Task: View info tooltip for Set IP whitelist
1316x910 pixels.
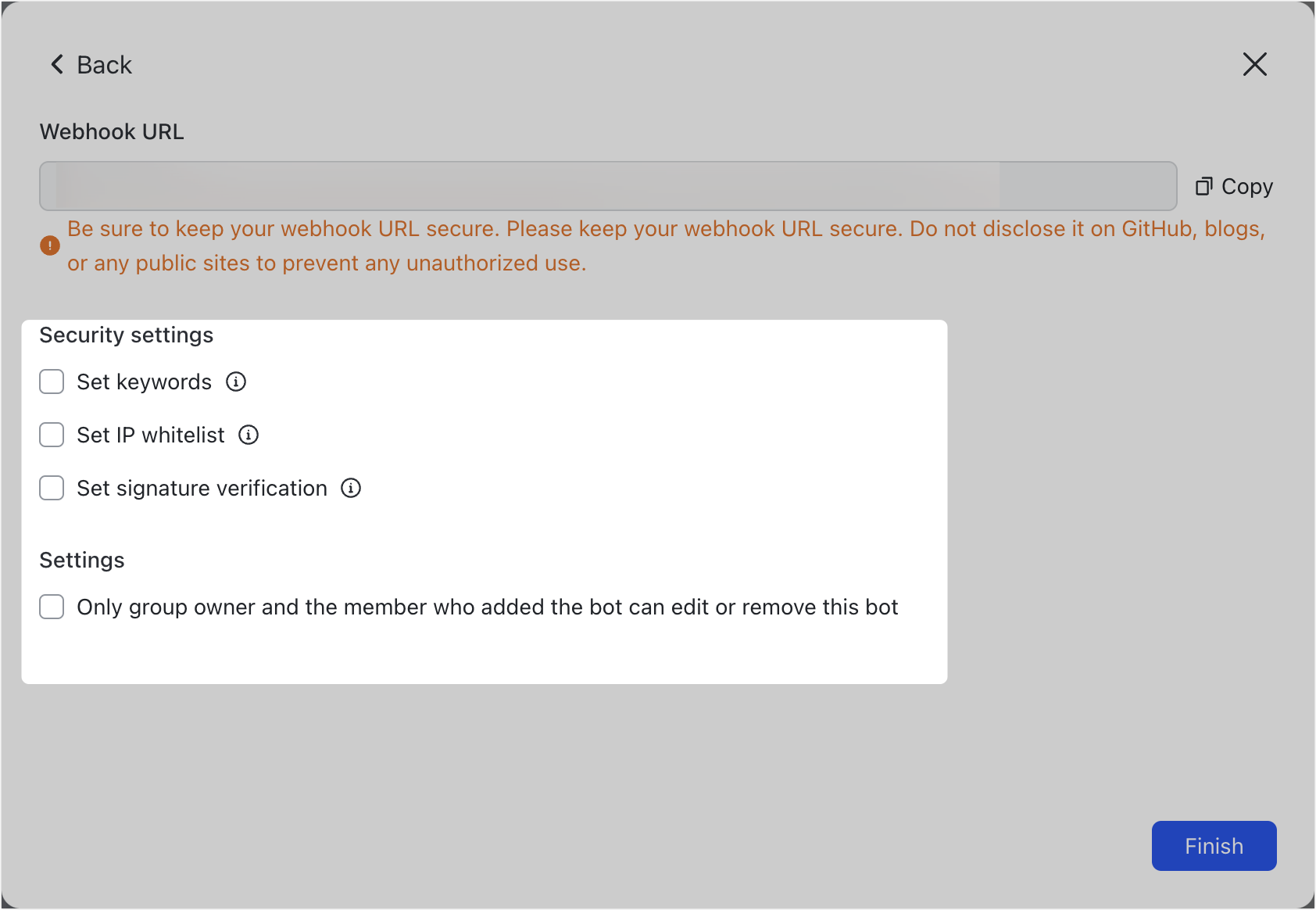Action: tap(248, 435)
